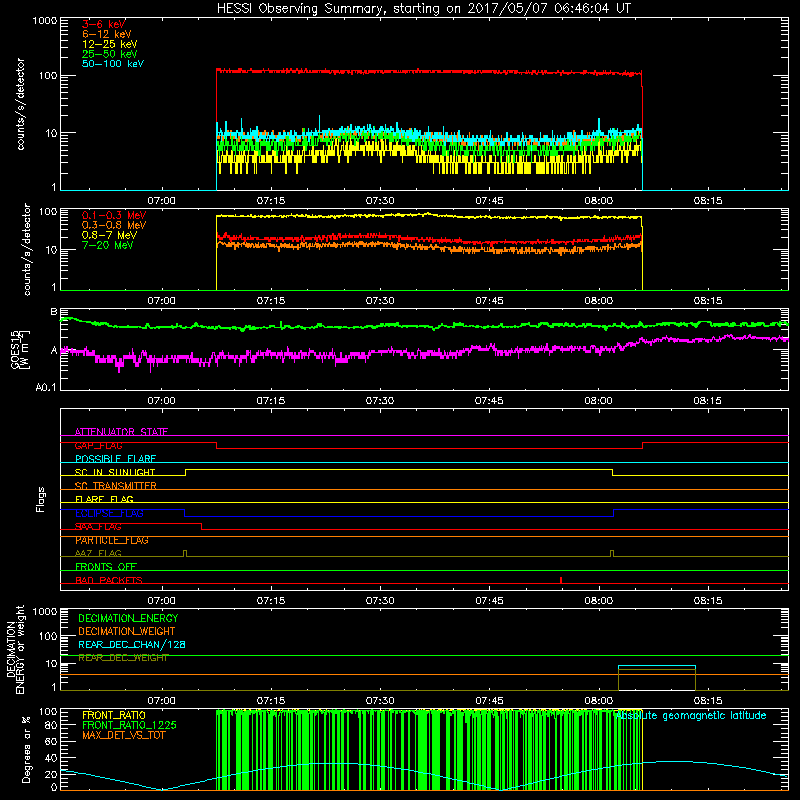Viewport: 800px width, 800px height.
Task: Click the FRONT_RATIO_1225 legend label
Action: pyautogui.click(x=130, y=725)
